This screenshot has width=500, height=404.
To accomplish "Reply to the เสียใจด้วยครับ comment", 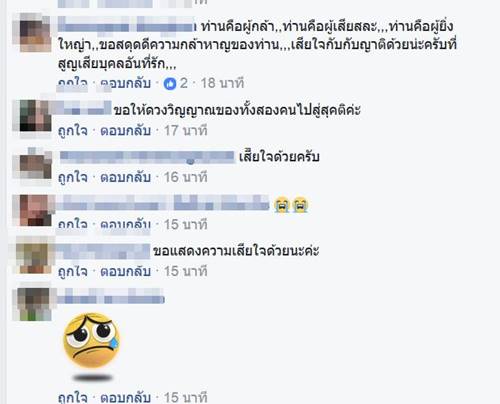I will pyautogui.click(x=126, y=177).
